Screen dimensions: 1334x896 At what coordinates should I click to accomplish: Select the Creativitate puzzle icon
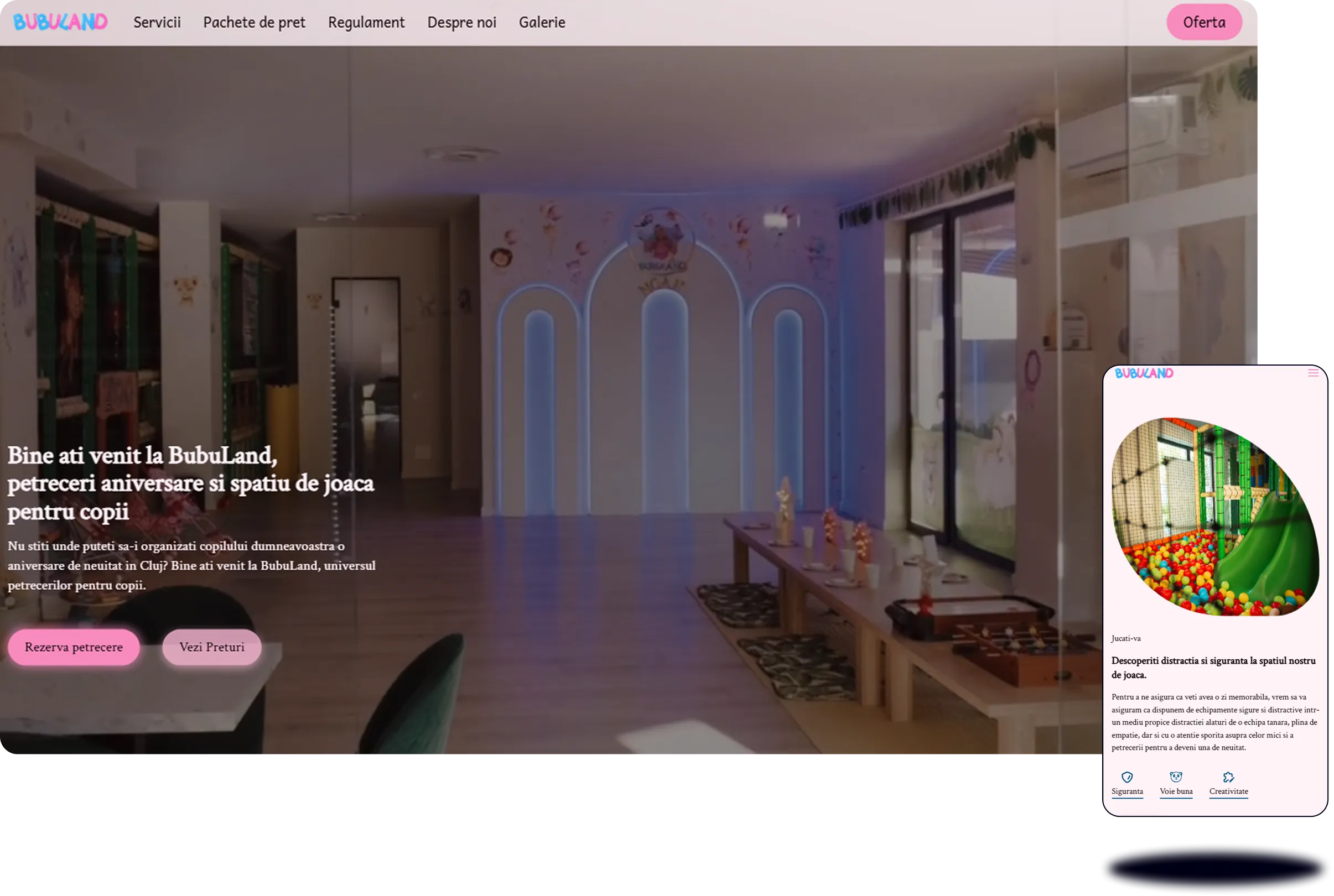(x=1228, y=777)
